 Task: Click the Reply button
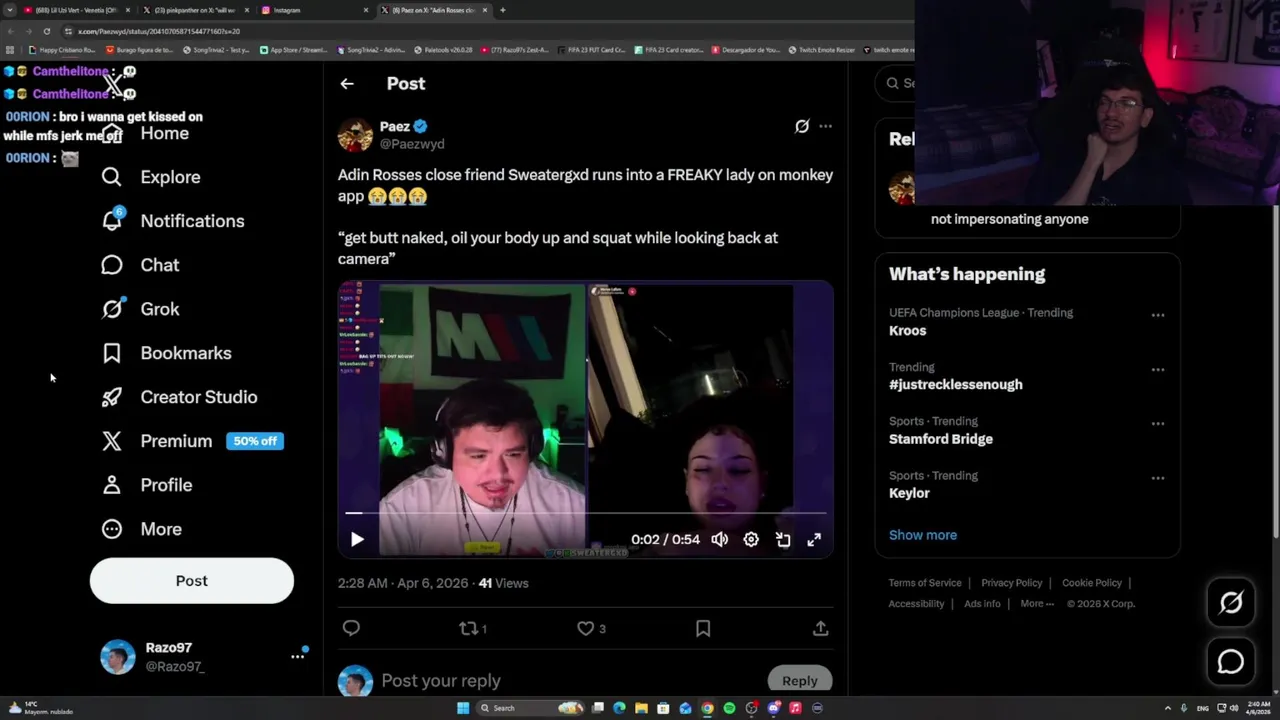tap(800, 680)
